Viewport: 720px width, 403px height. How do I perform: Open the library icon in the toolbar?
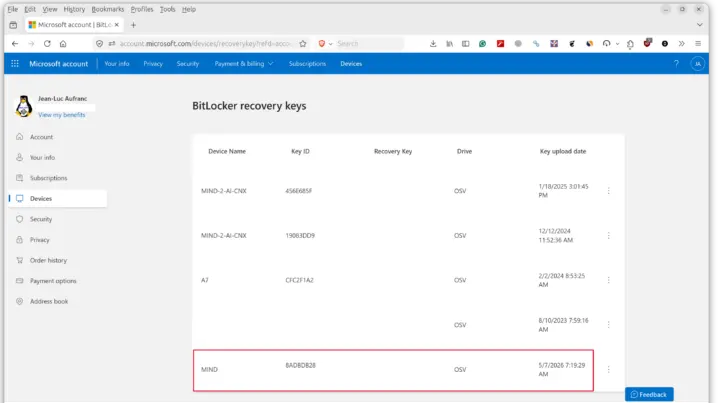449,44
